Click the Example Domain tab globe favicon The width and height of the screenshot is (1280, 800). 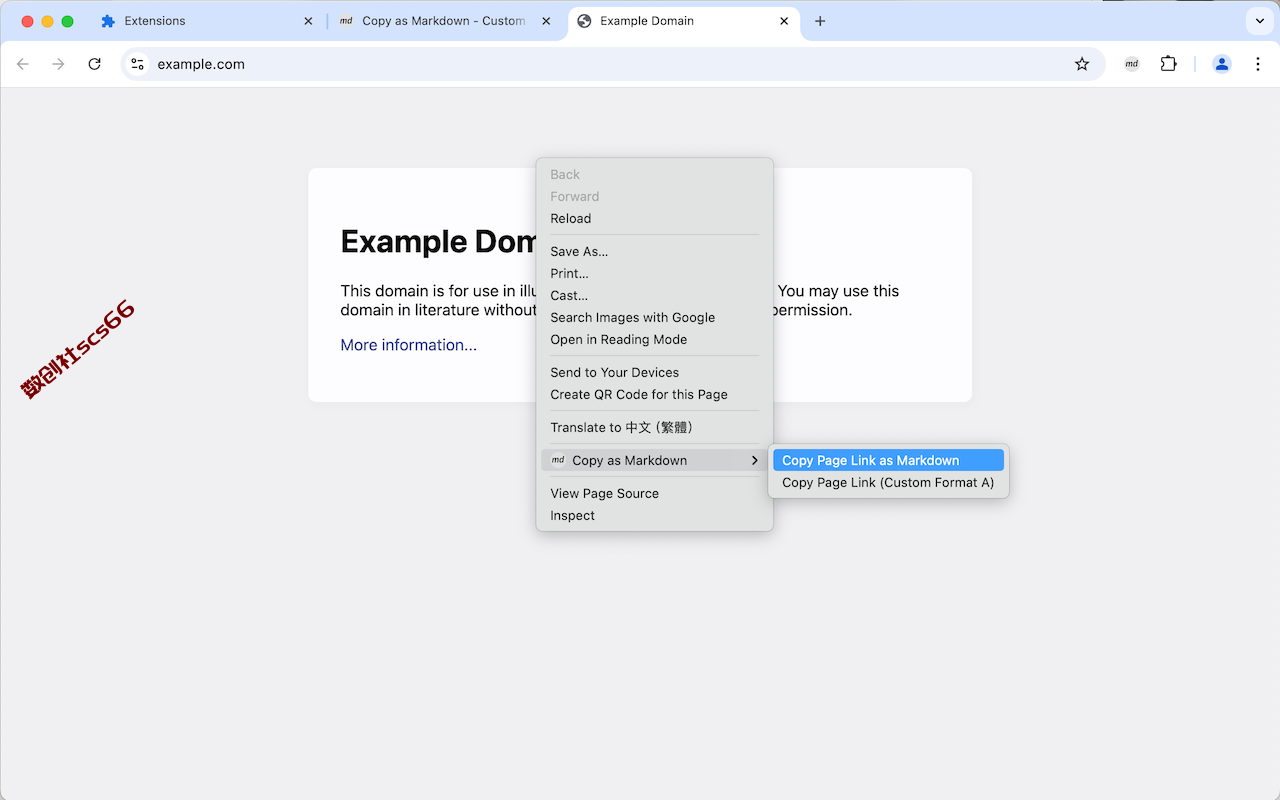[x=584, y=21]
